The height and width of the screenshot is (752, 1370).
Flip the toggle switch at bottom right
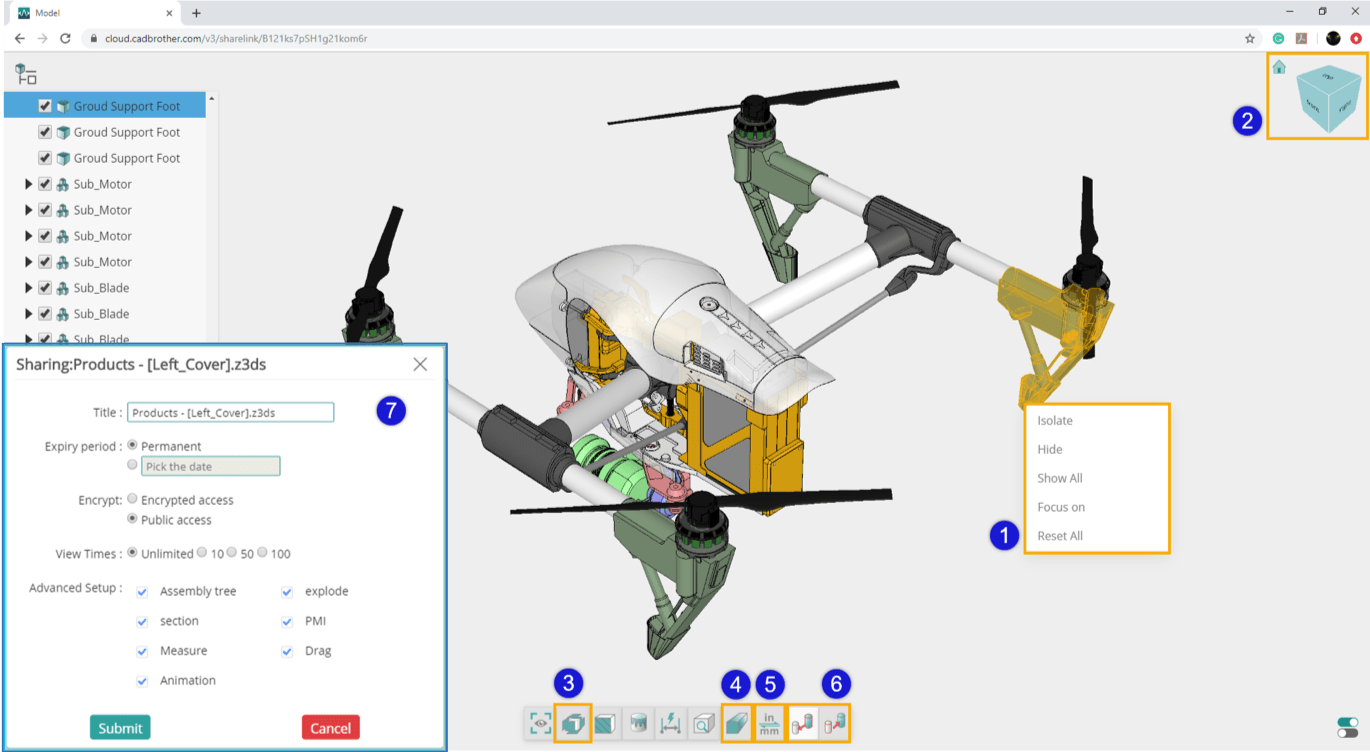pyautogui.click(x=1348, y=731)
